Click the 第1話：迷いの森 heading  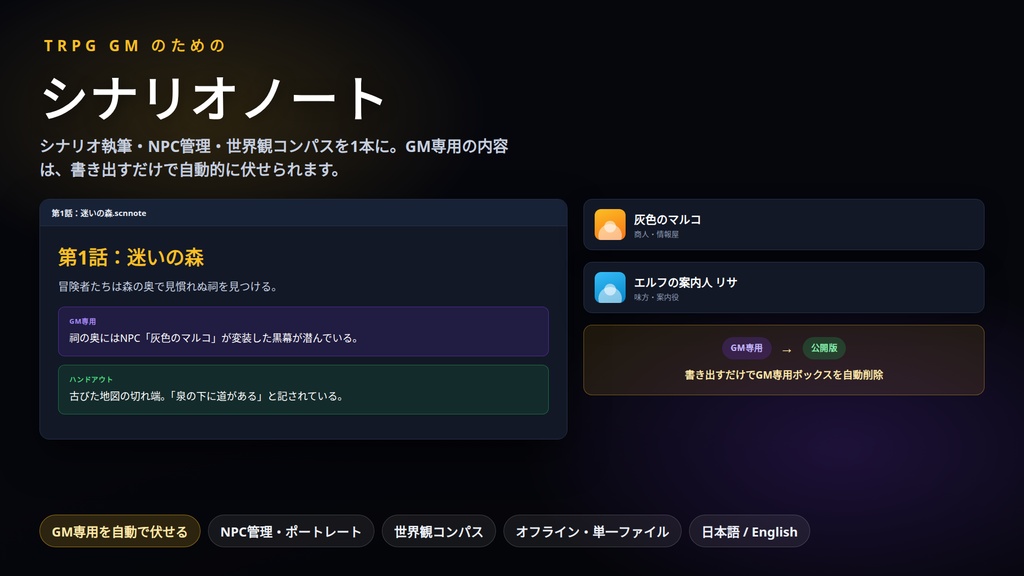click(131, 257)
